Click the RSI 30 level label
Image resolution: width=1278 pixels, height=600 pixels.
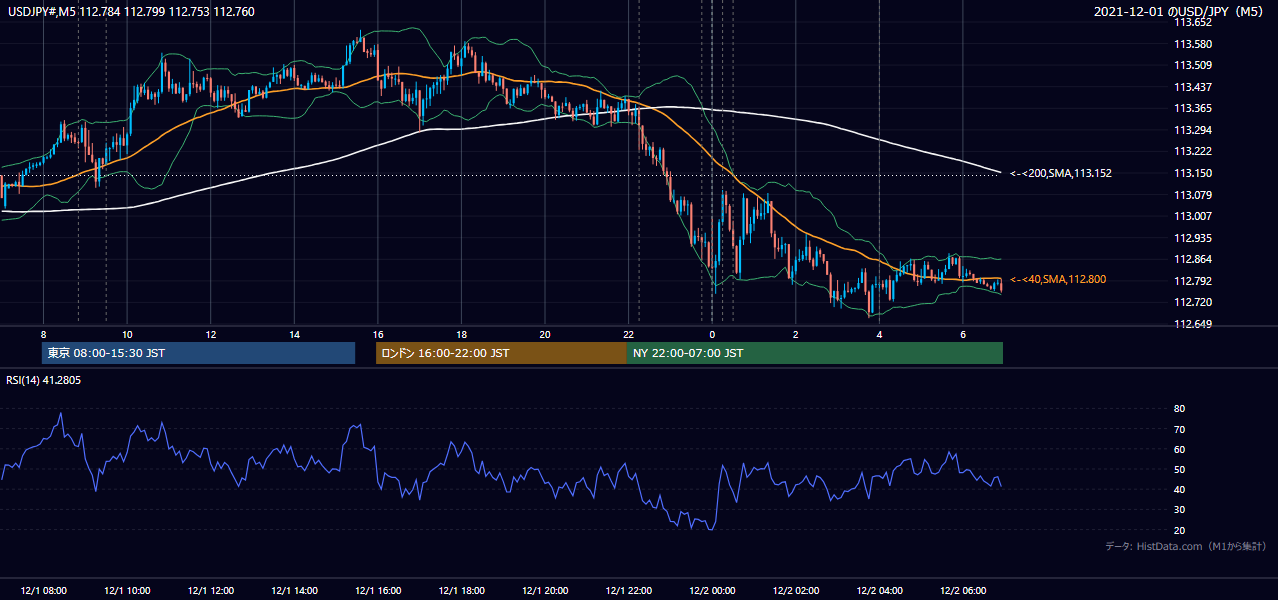1179,510
